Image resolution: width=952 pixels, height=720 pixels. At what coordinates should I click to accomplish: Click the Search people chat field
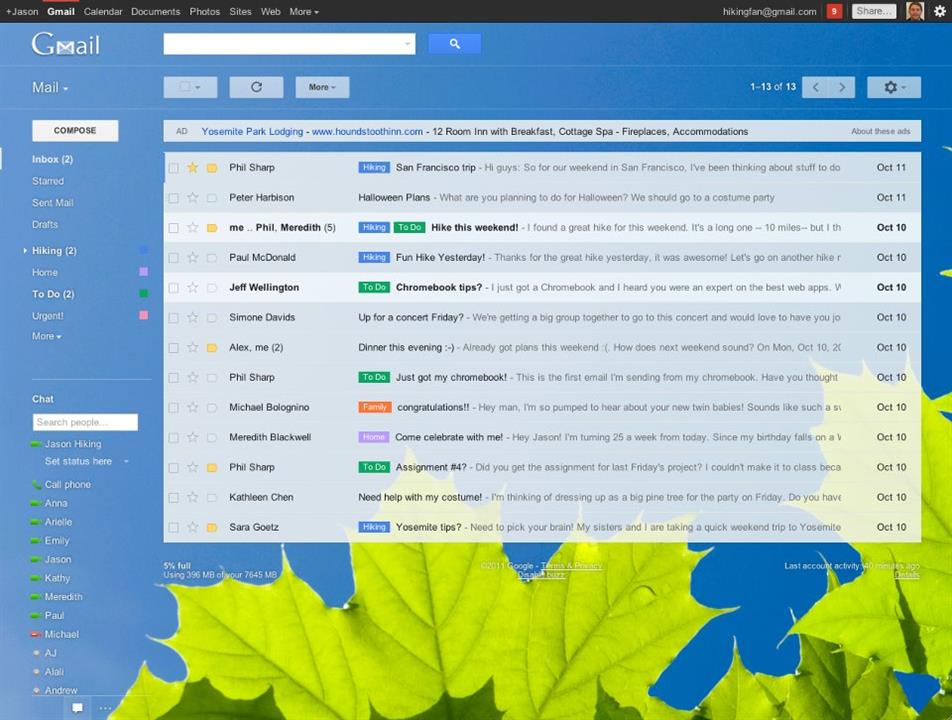85,422
